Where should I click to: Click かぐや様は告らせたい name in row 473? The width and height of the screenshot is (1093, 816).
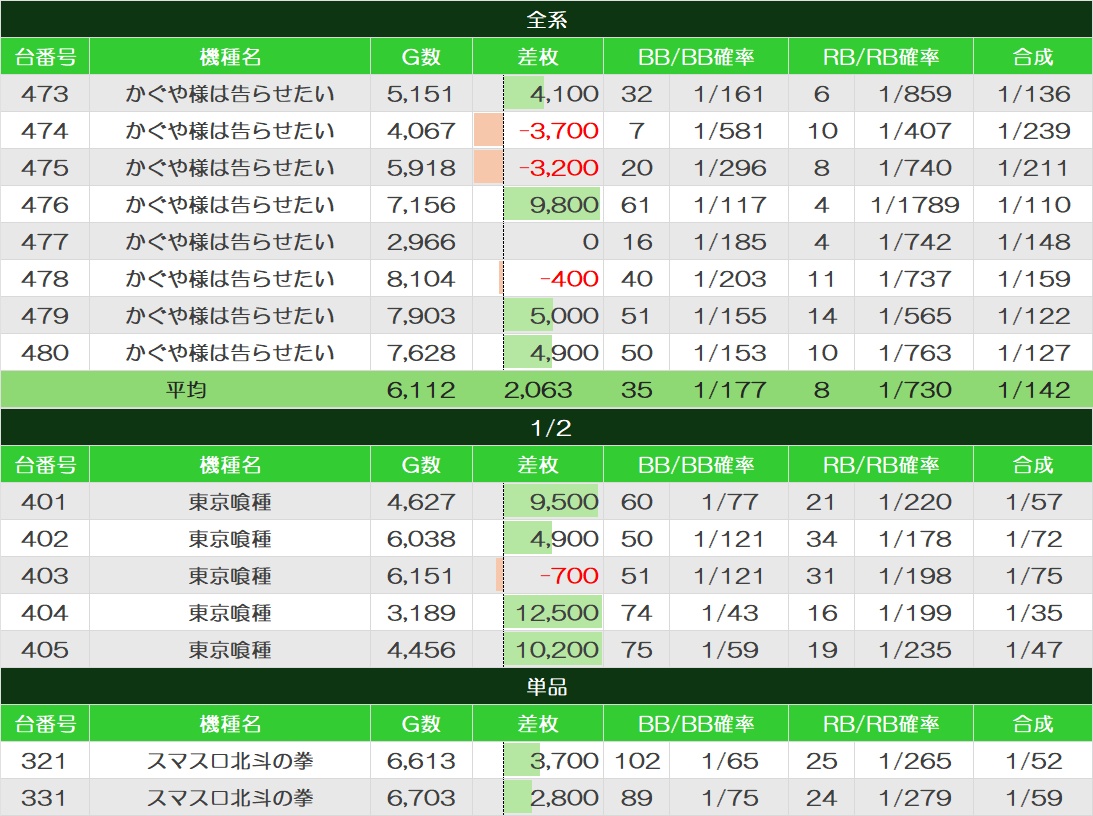point(229,93)
